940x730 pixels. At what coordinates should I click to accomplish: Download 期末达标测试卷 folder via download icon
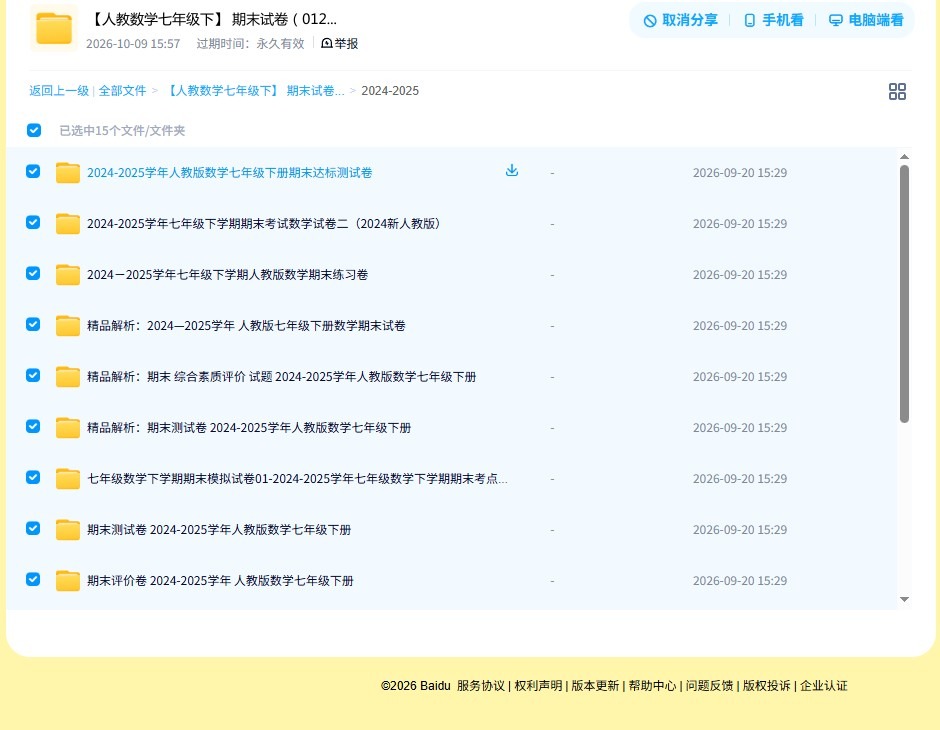(511, 171)
